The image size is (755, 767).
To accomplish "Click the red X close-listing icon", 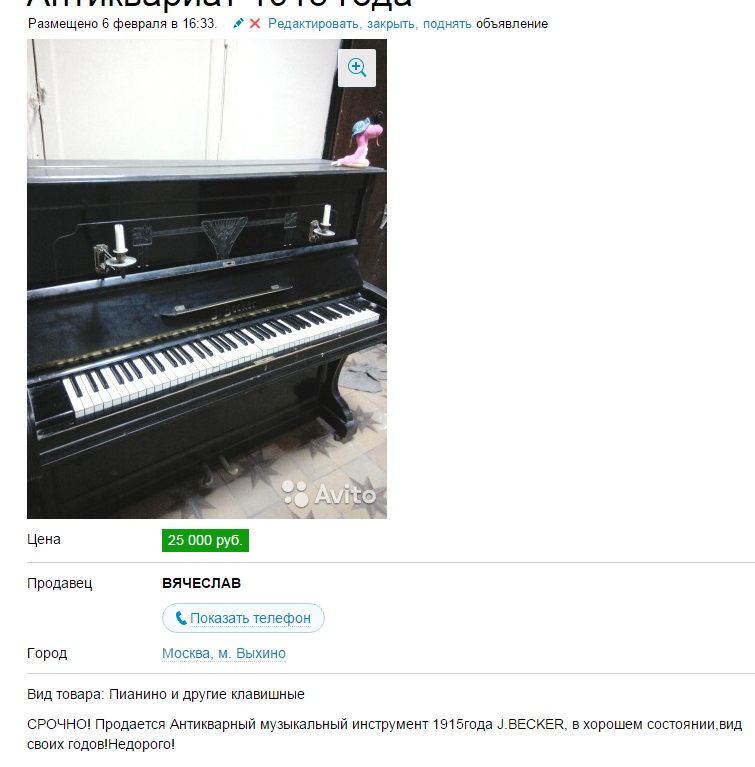I will (x=255, y=23).
